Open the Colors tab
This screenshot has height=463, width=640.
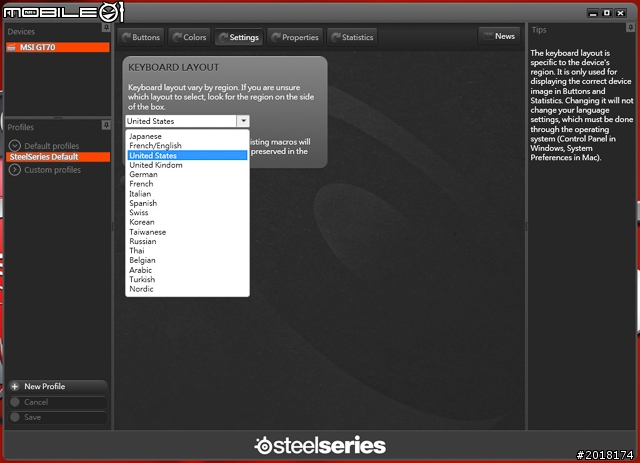click(x=189, y=37)
